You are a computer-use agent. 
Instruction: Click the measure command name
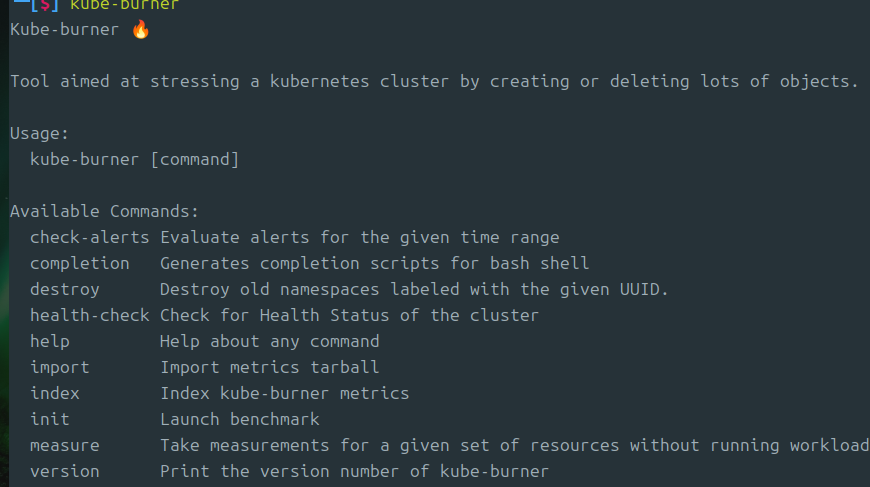click(x=65, y=445)
